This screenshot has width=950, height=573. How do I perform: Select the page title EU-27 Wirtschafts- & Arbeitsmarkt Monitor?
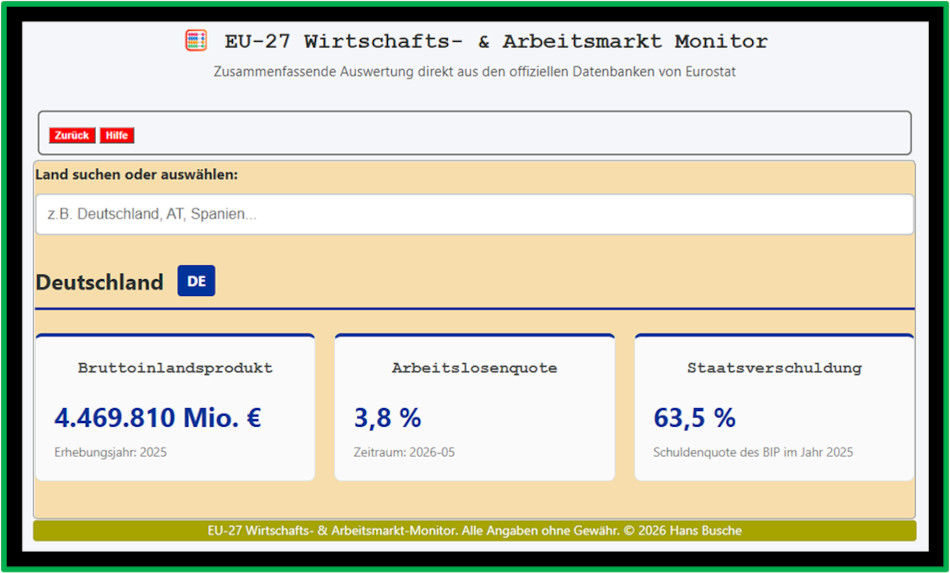[x=496, y=41]
